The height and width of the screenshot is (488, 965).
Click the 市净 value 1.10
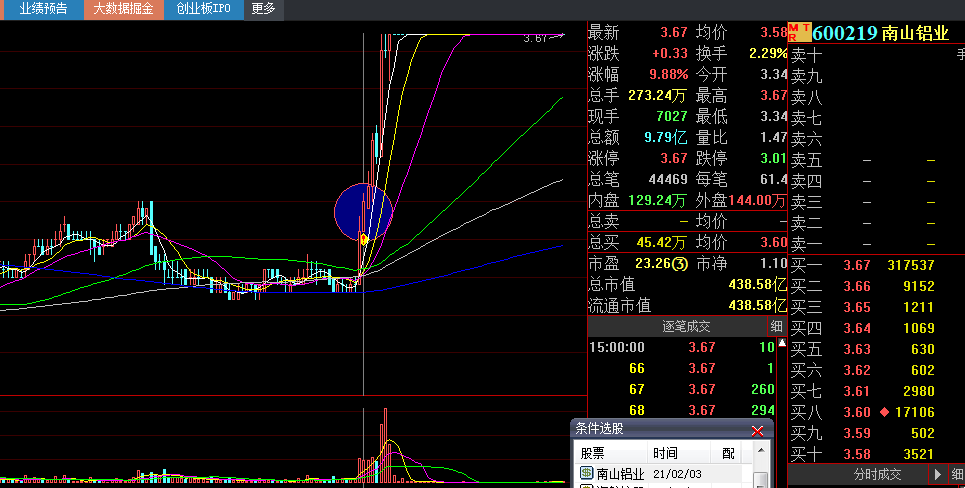[x=774, y=263]
